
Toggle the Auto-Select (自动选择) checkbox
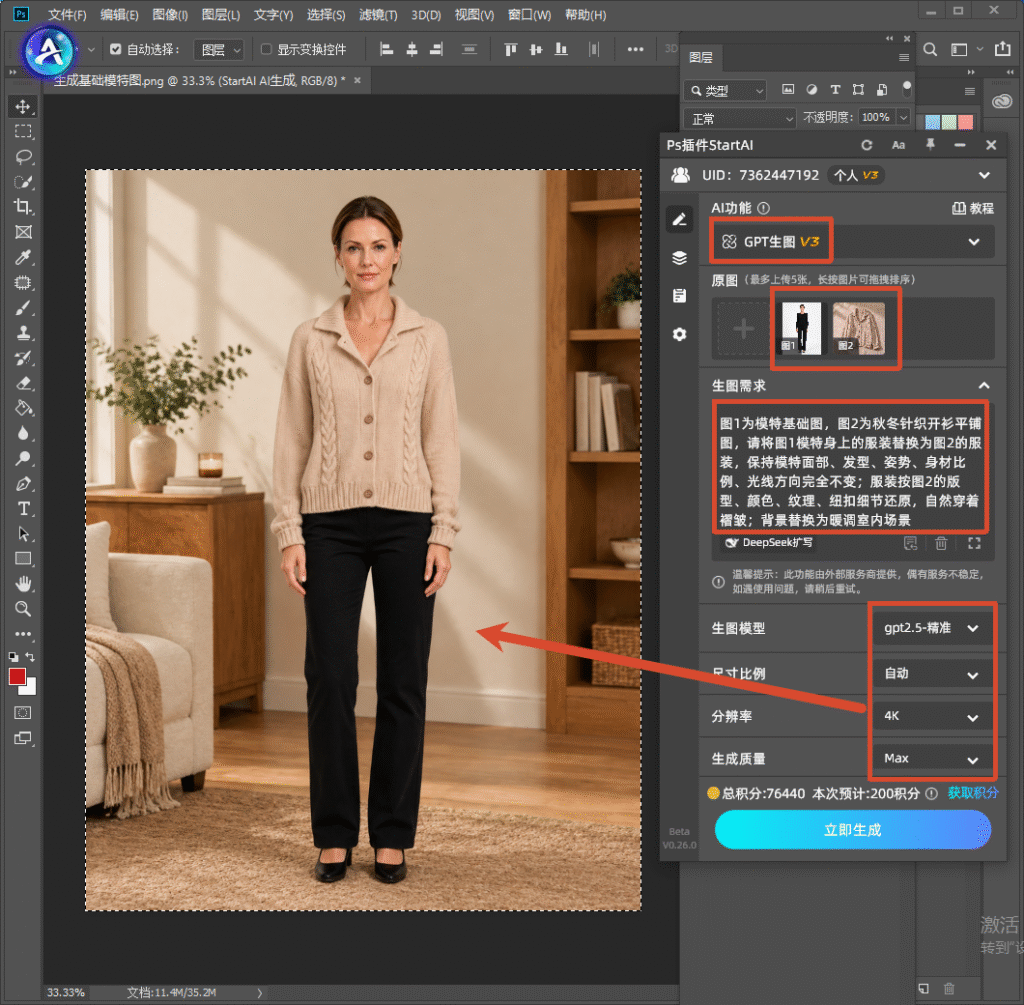(116, 49)
